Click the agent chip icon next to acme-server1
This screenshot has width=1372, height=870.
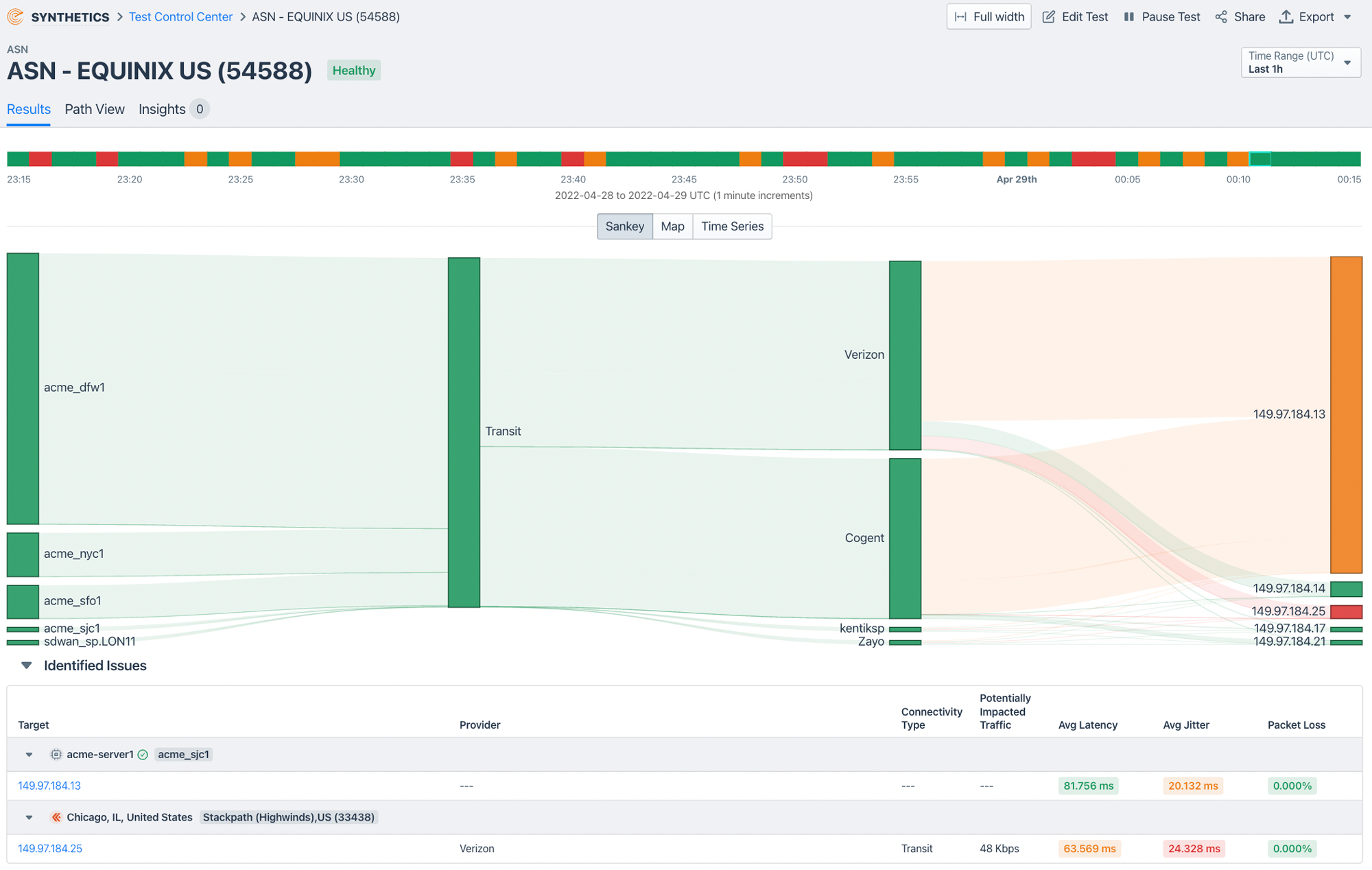pos(56,754)
